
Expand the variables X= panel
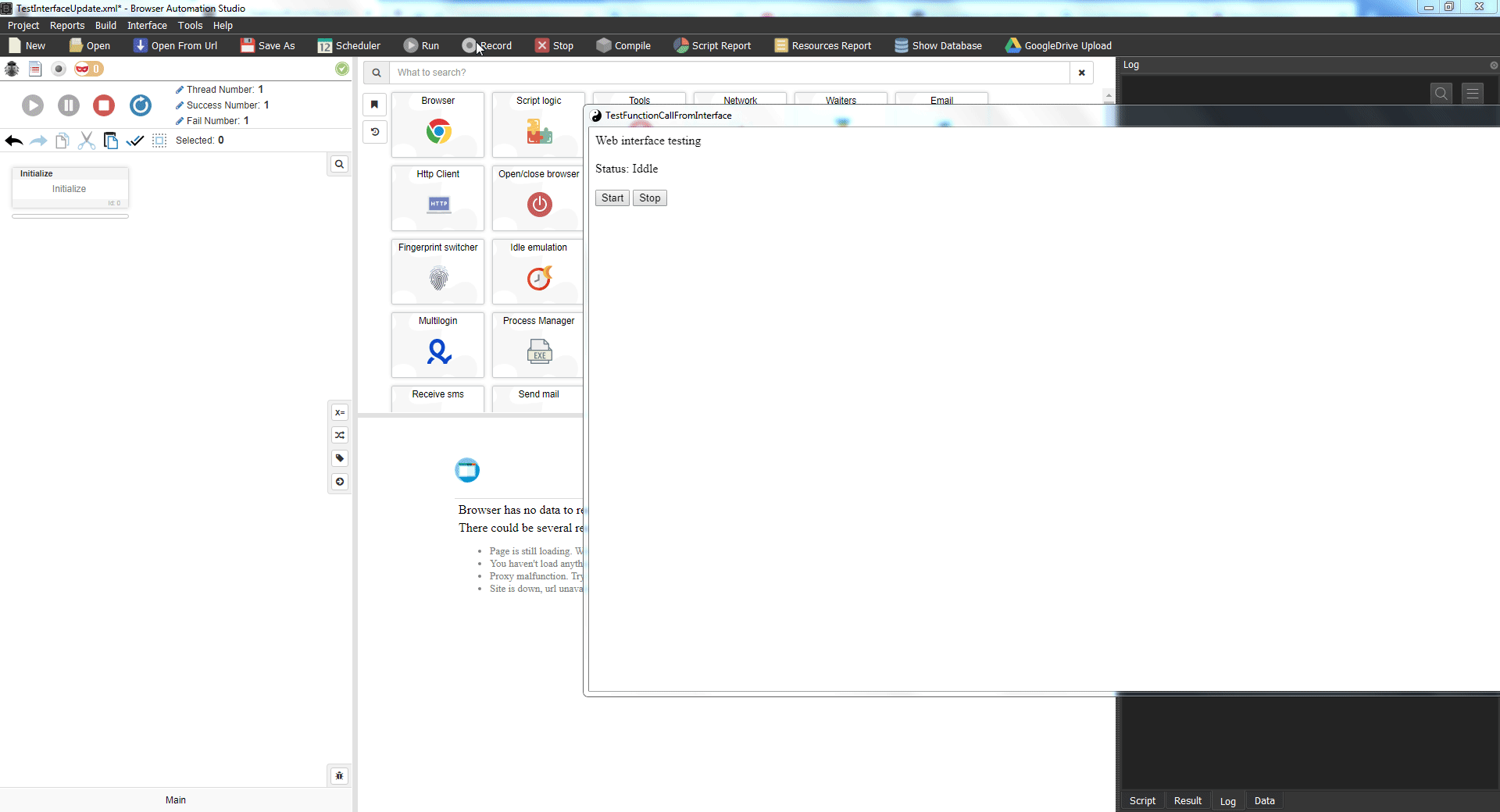coord(340,412)
